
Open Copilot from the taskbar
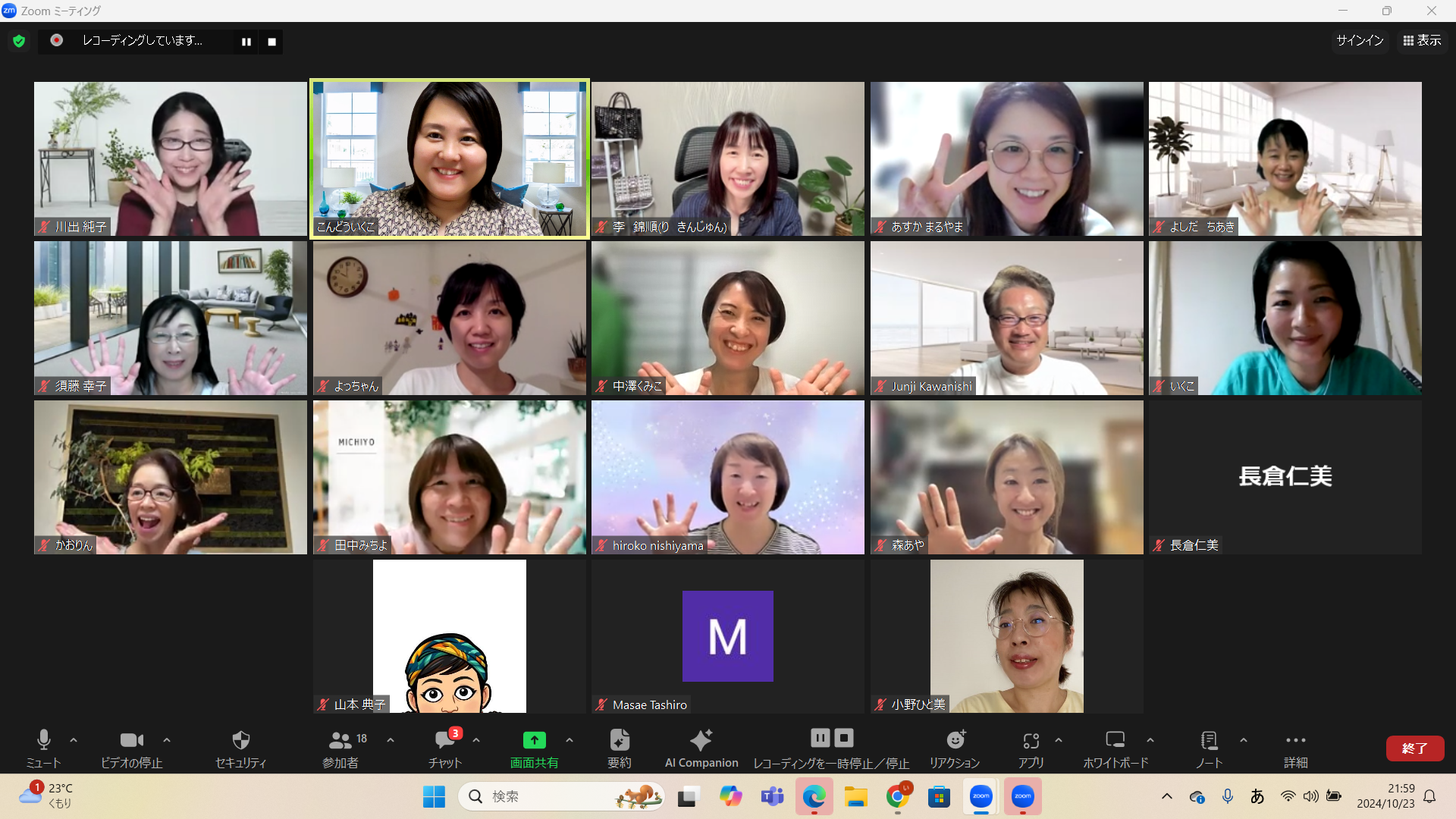click(x=730, y=796)
